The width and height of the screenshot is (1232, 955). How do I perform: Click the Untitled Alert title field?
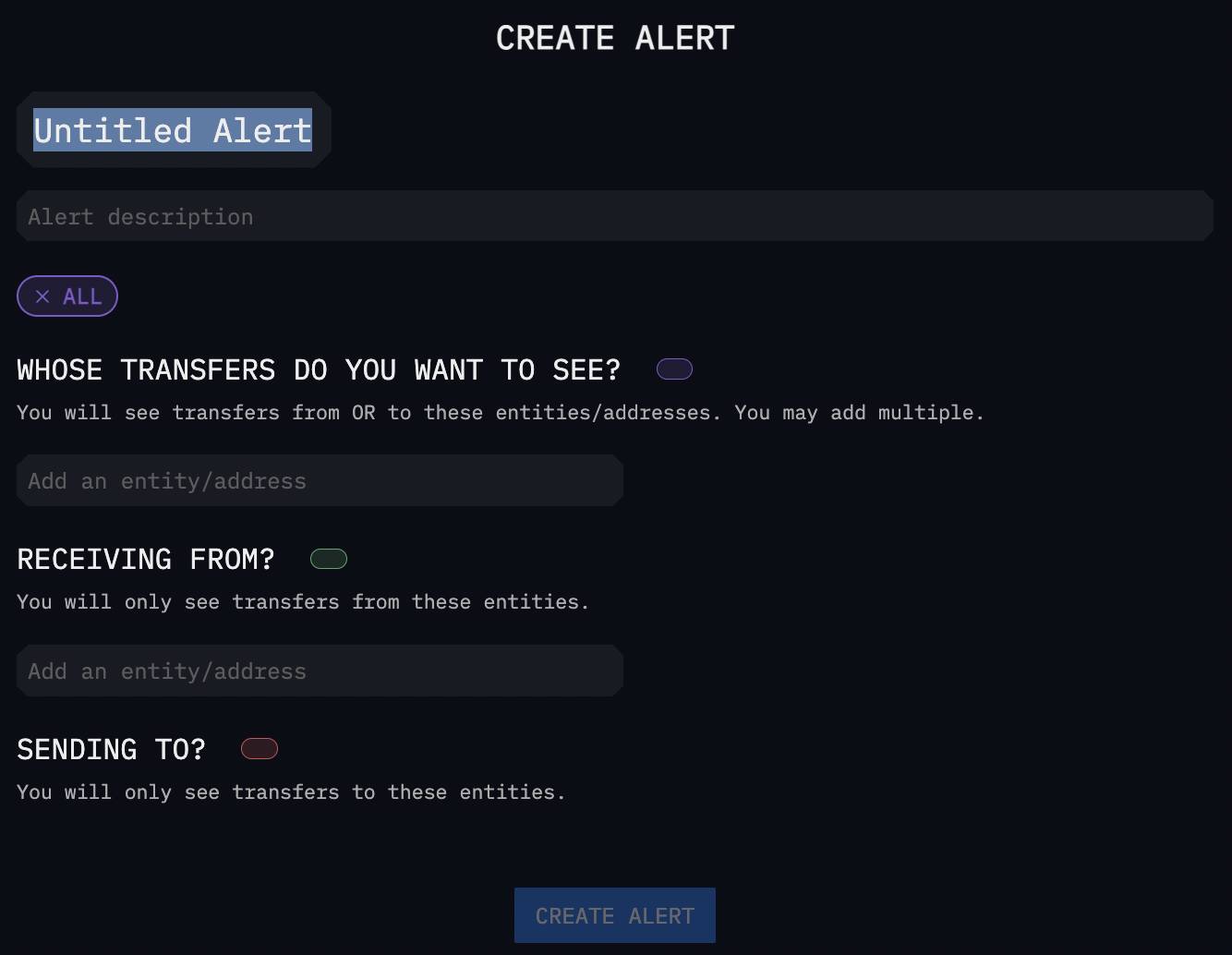pyautogui.click(x=174, y=129)
